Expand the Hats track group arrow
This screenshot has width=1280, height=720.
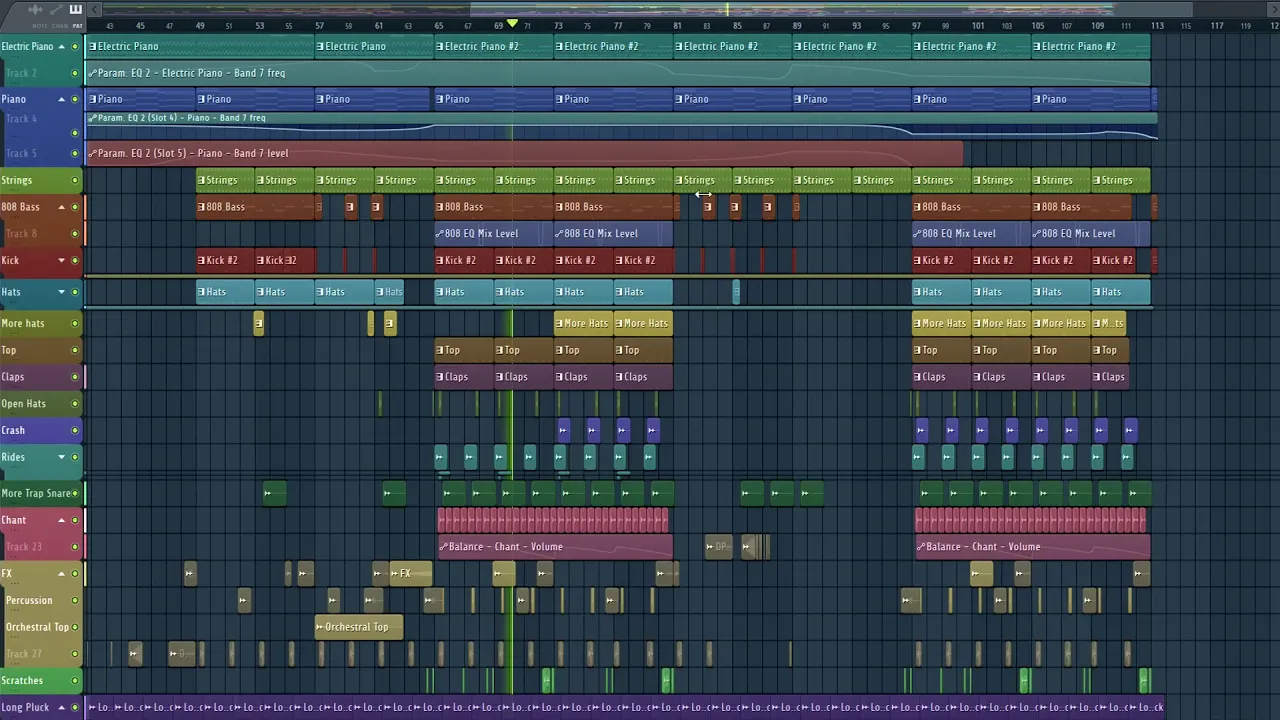coord(61,291)
